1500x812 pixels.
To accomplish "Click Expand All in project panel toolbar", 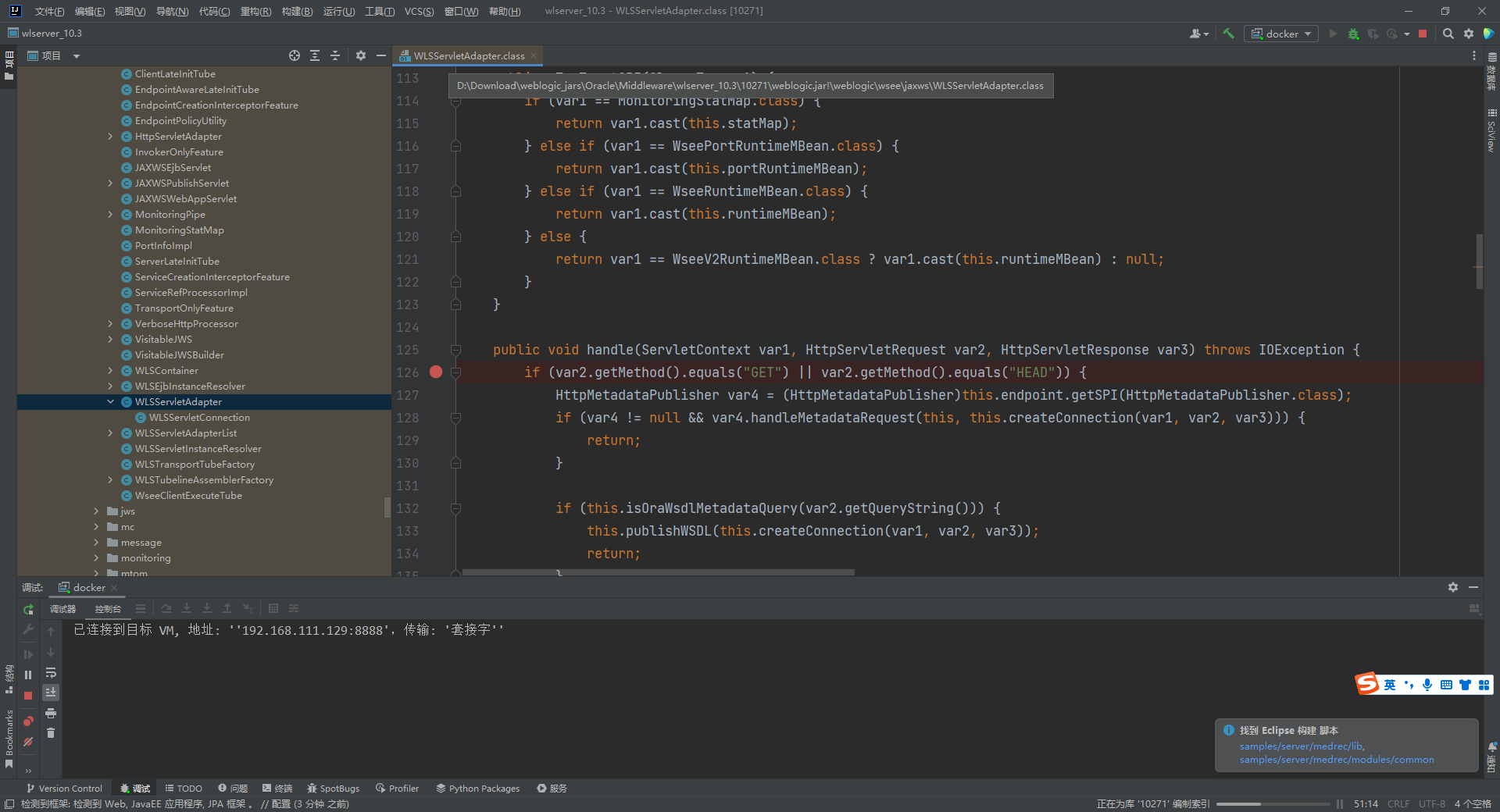I will pyautogui.click(x=315, y=55).
